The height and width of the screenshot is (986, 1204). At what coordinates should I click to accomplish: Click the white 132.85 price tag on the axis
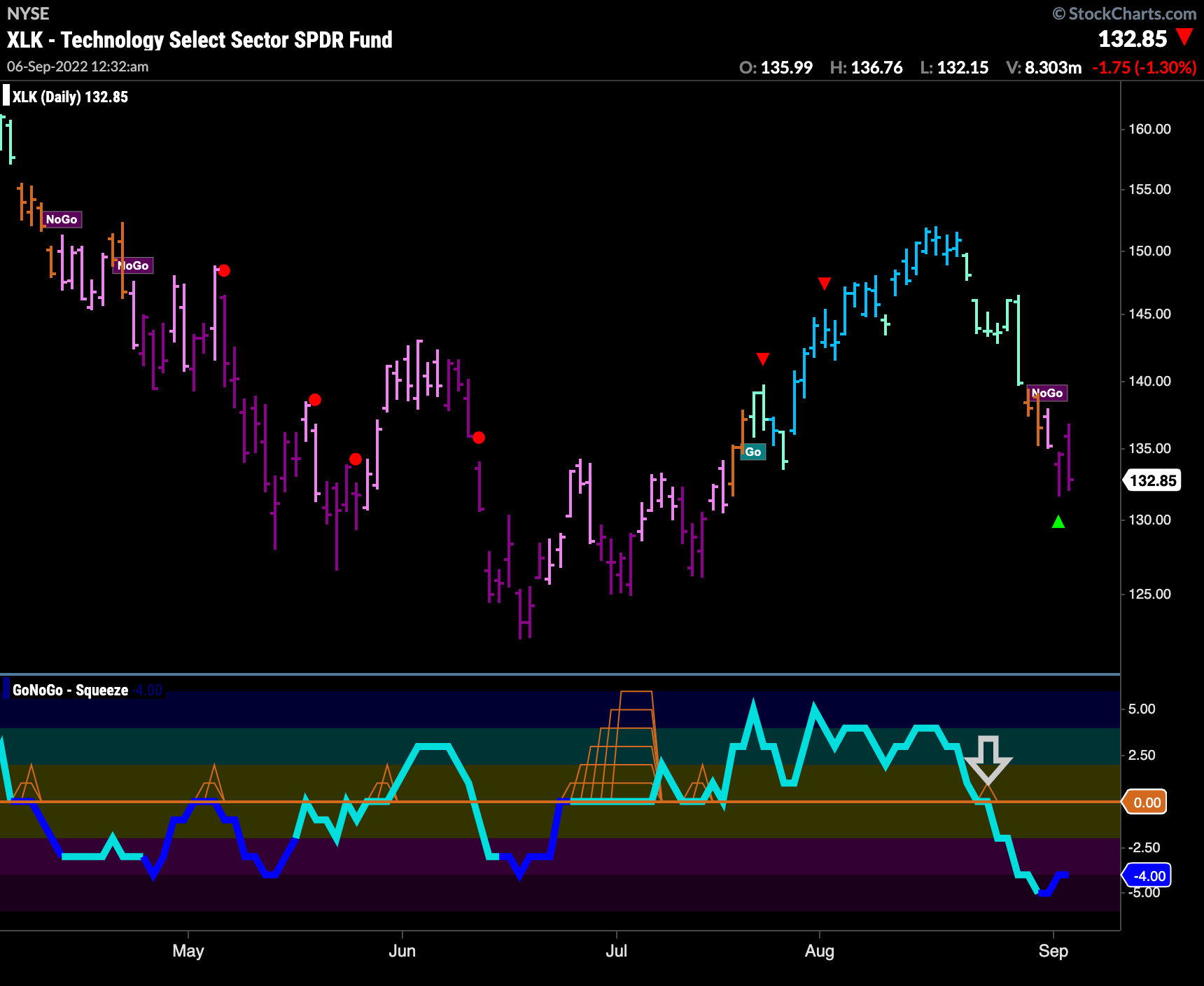[x=1153, y=480]
